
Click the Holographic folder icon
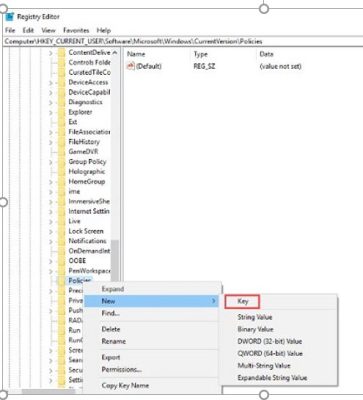[62, 172]
